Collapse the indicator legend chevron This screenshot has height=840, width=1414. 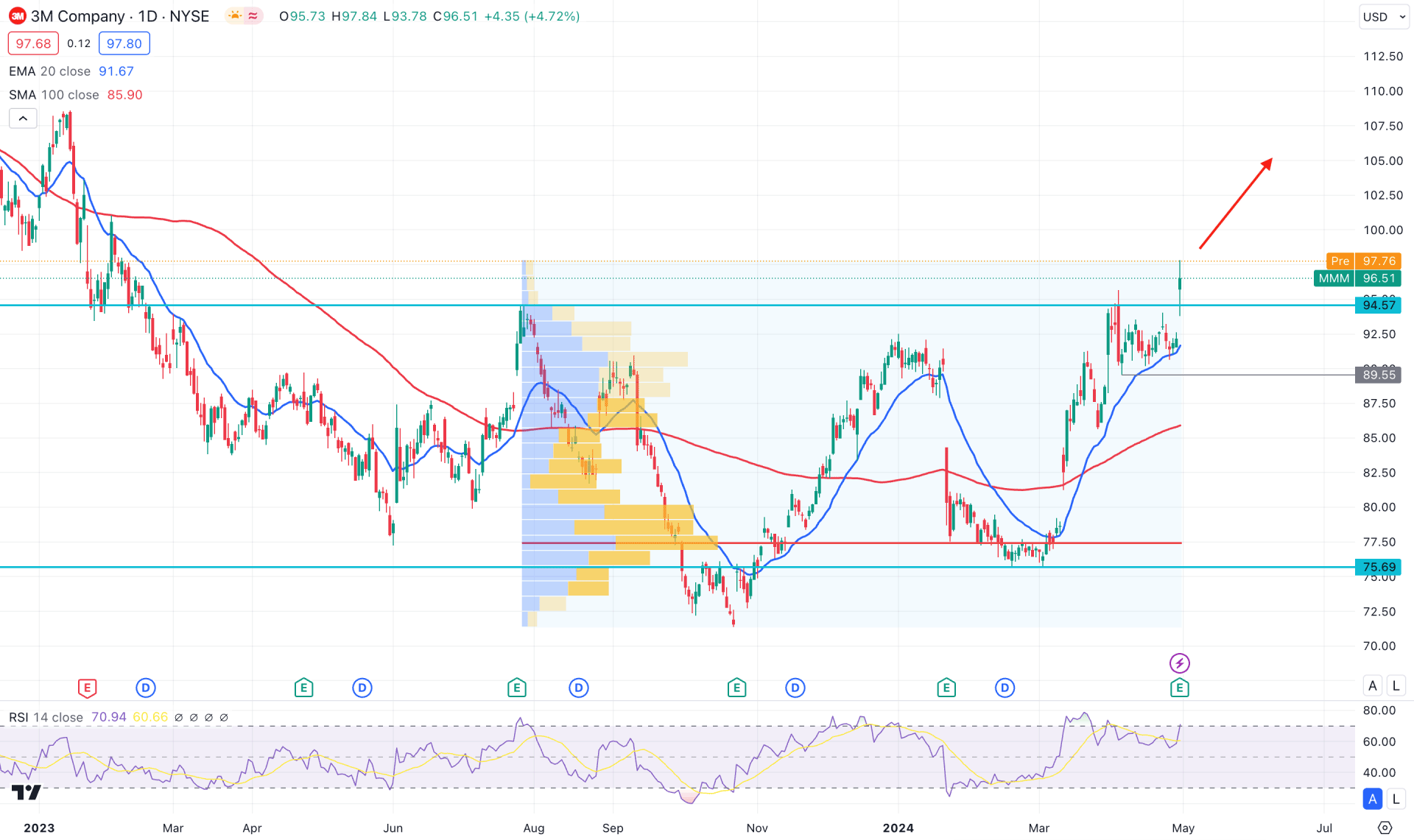[x=23, y=118]
